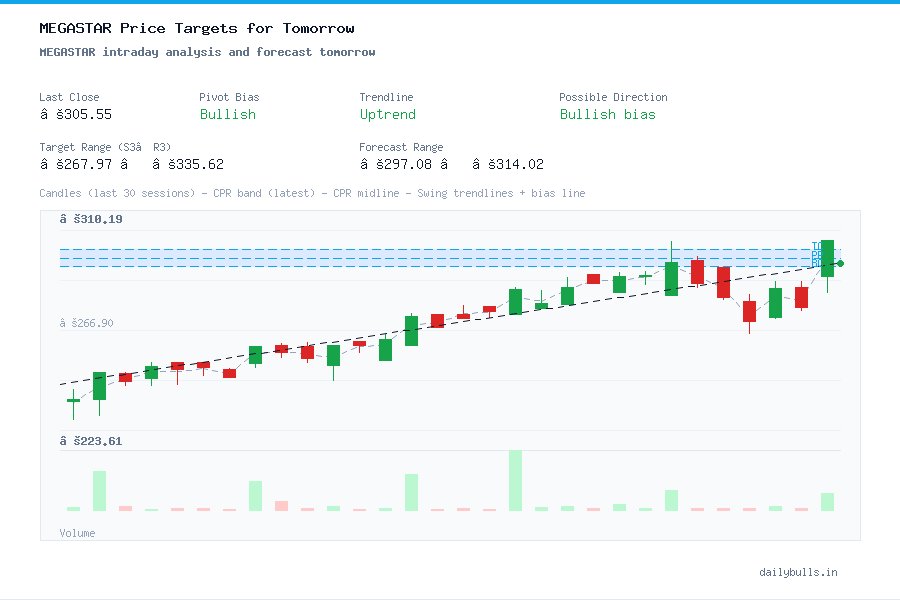Screen dimensions: 900x600
Task: Select the doji cross candle mid-chart
Action: (x=645, y=276)
